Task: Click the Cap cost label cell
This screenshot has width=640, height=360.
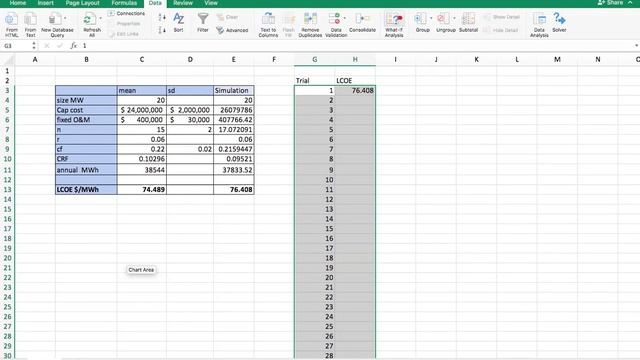Action: coord(86,110)
